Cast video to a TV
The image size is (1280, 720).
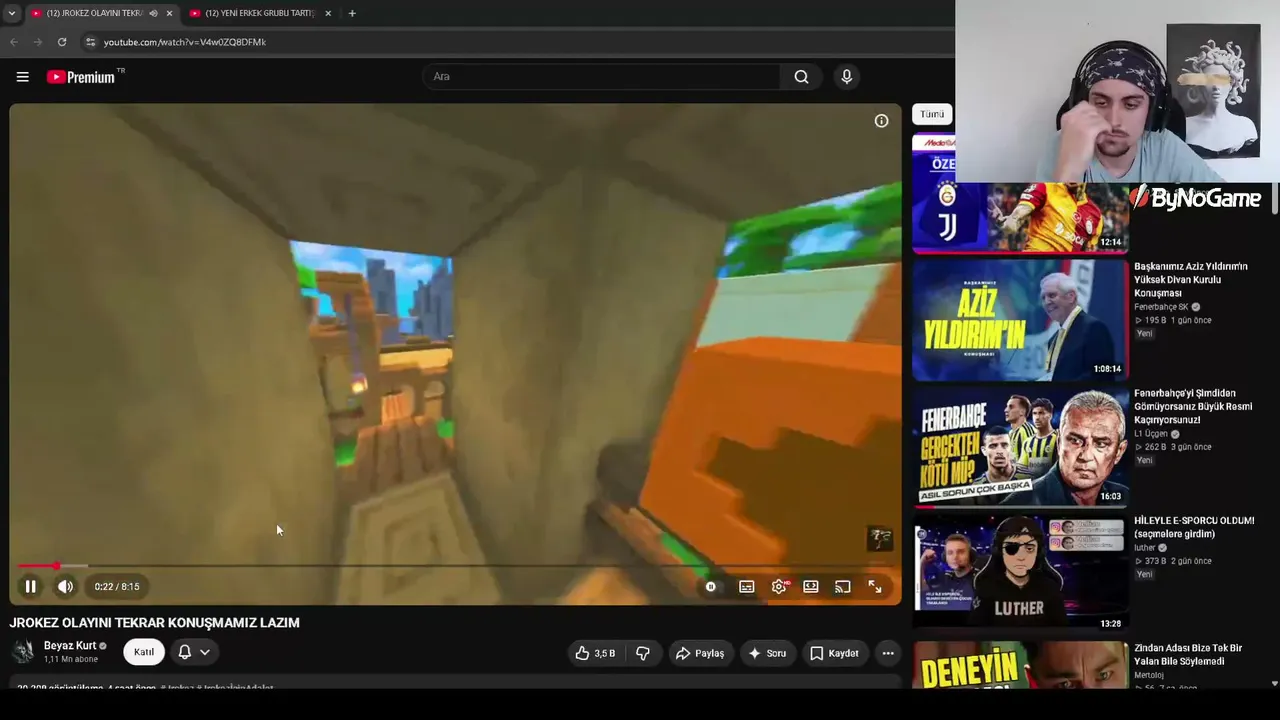tap(843, 587)
